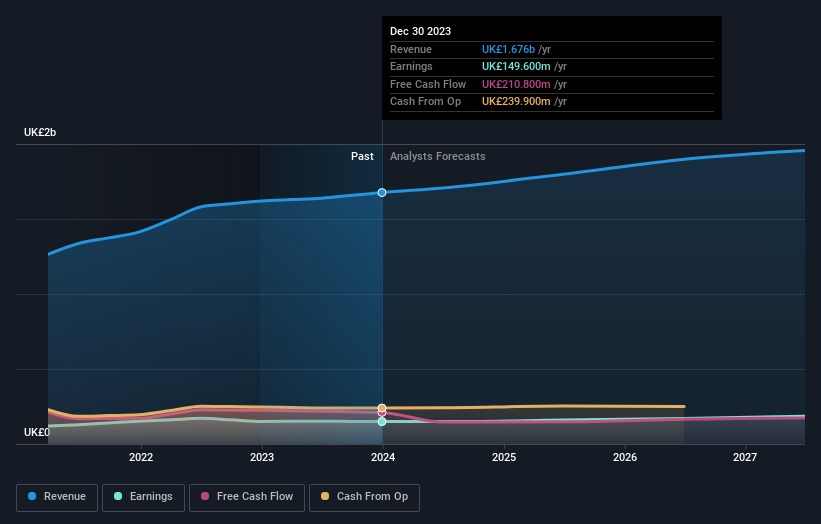The height and width of the screenshot is (524, 821).
Task: Click the Free Cash Flow tooltip row label
Action: tap(428, 84)
